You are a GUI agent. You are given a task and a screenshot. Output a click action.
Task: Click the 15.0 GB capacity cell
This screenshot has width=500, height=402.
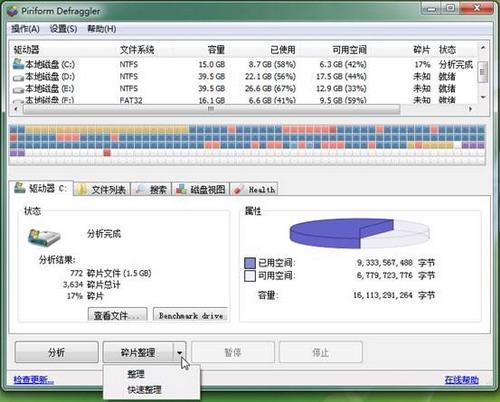pyautogui.click(x=212, y=65)
